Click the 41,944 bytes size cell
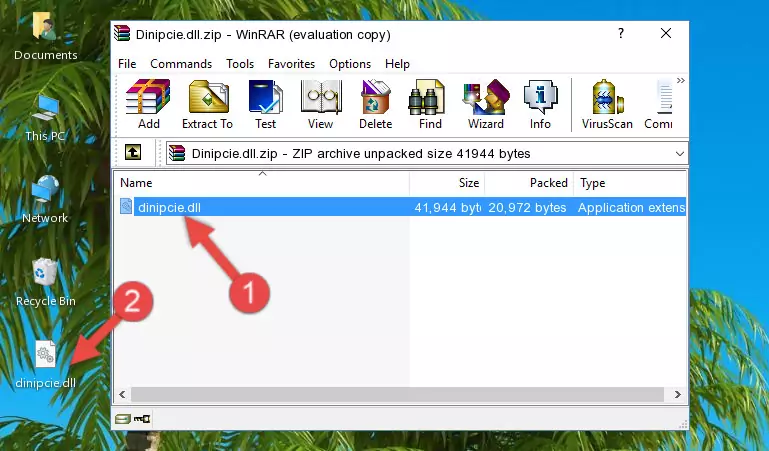The image size is (769, 451). click(x=447, y=207)
